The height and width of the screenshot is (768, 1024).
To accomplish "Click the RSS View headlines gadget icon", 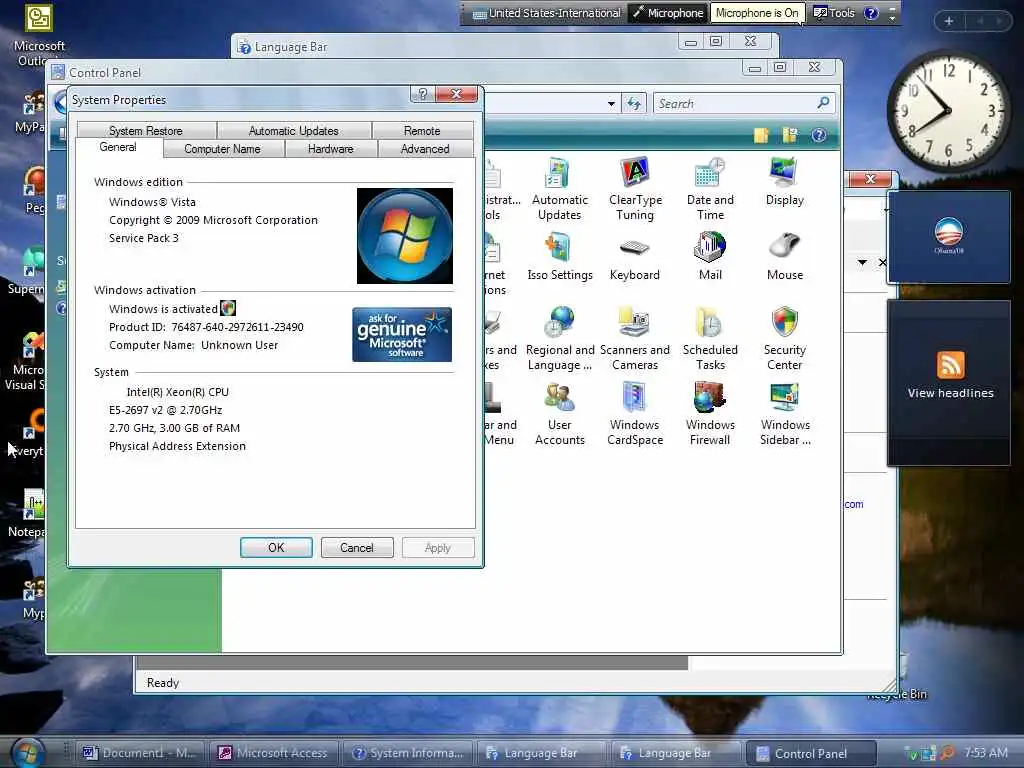I will click(x=950, y=364).
